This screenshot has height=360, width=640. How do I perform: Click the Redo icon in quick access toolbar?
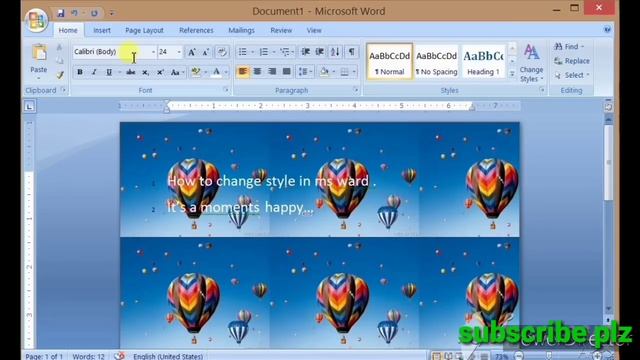(x=94, y=13)
